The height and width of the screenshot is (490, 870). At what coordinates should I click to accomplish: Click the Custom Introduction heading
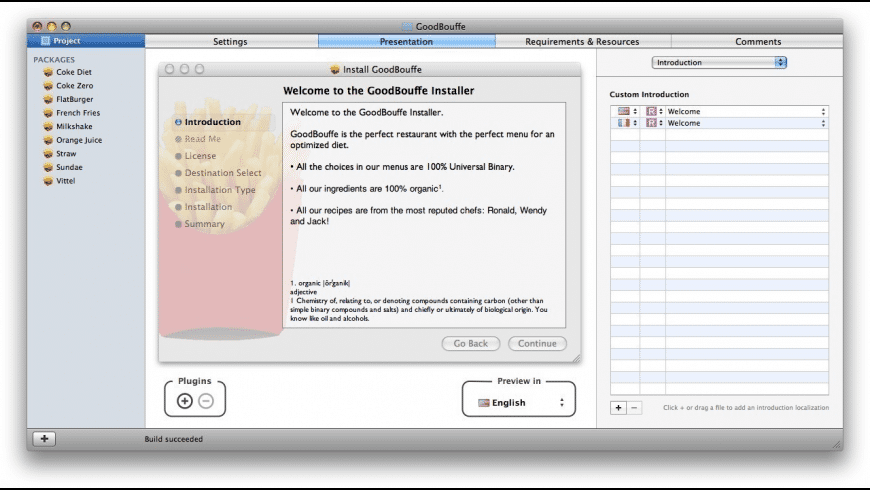click(649, 94)
